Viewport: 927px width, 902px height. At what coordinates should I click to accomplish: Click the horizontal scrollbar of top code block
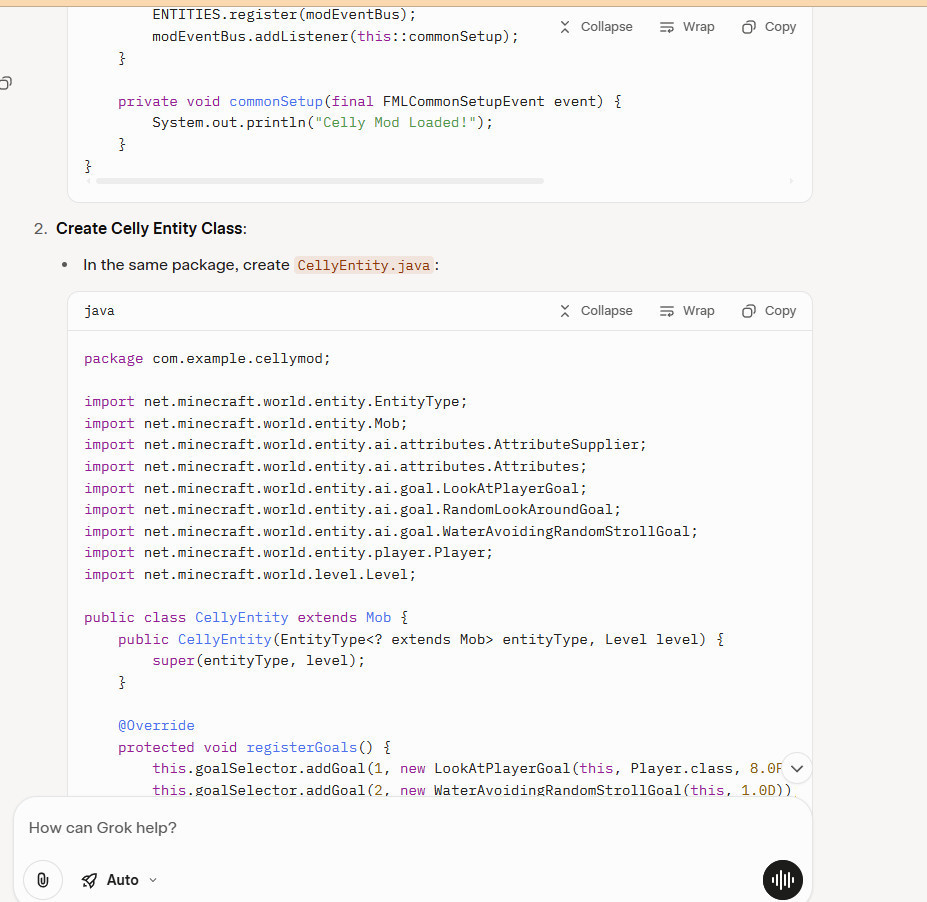(x=320, y=181)
